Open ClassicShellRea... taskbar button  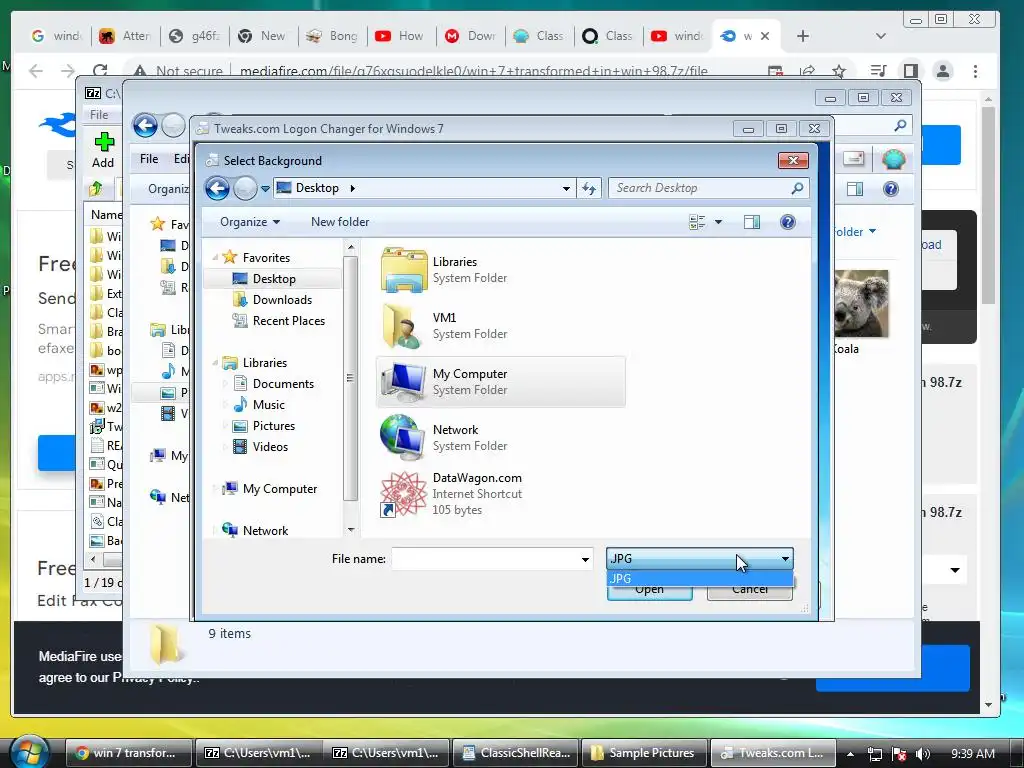[x=516, y=753]
